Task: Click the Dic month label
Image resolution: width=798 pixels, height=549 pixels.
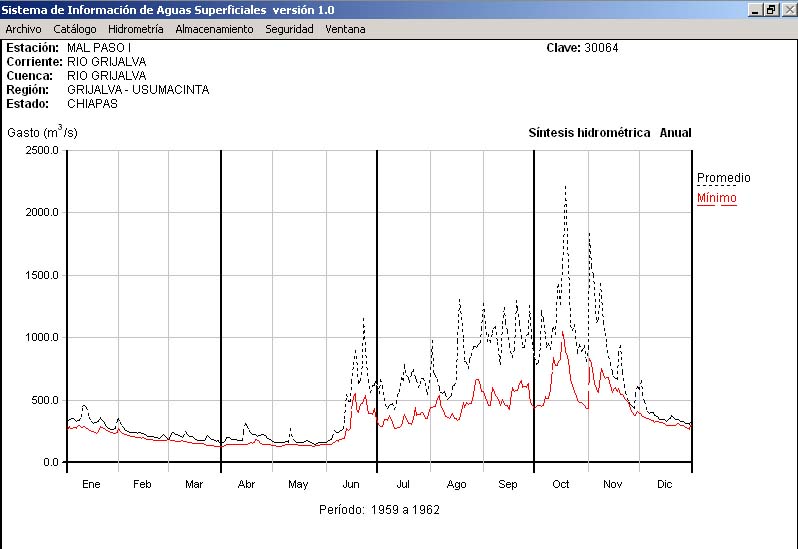Action: pos(665,484)
